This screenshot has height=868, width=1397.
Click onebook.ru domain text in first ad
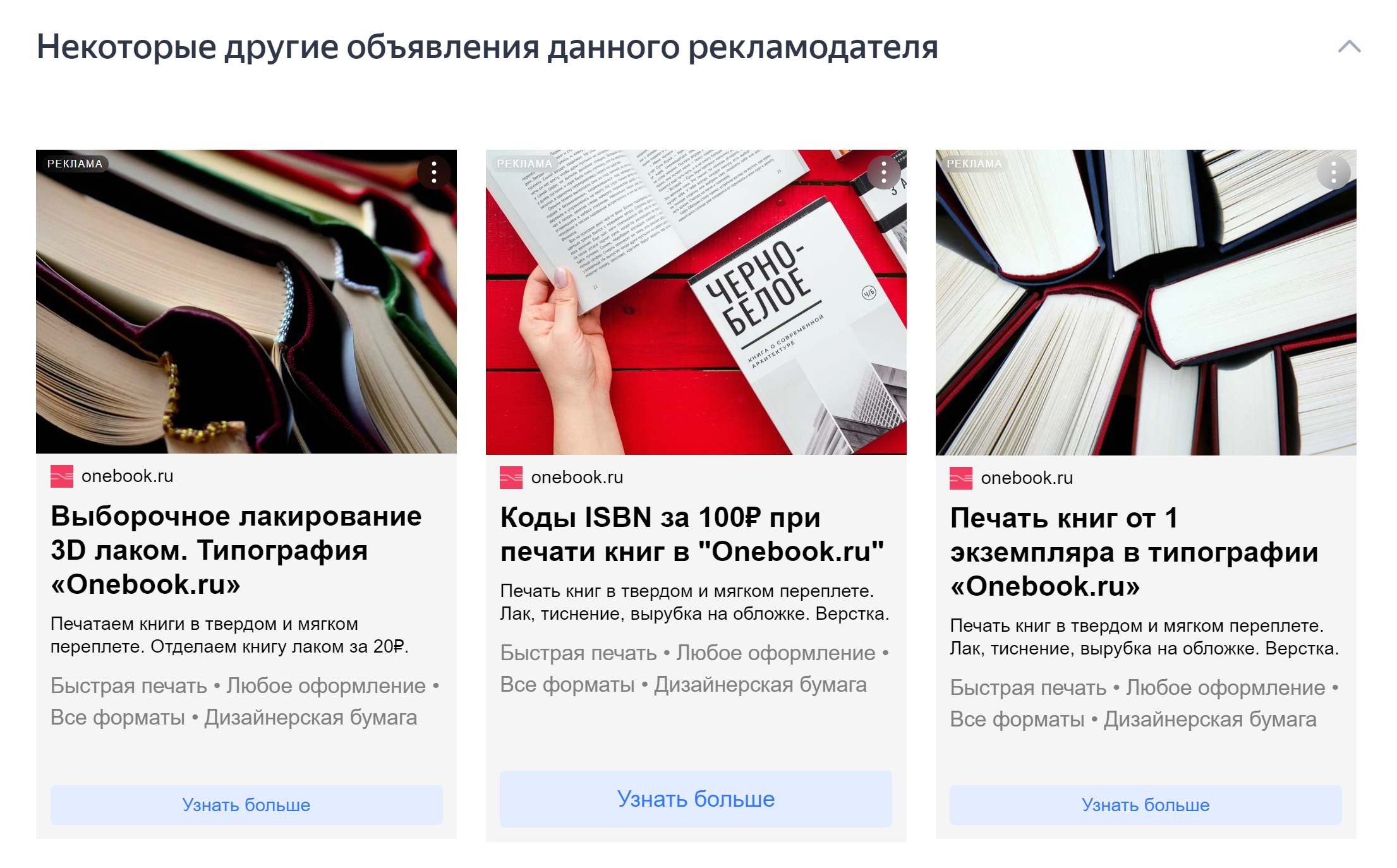point(128,476)
